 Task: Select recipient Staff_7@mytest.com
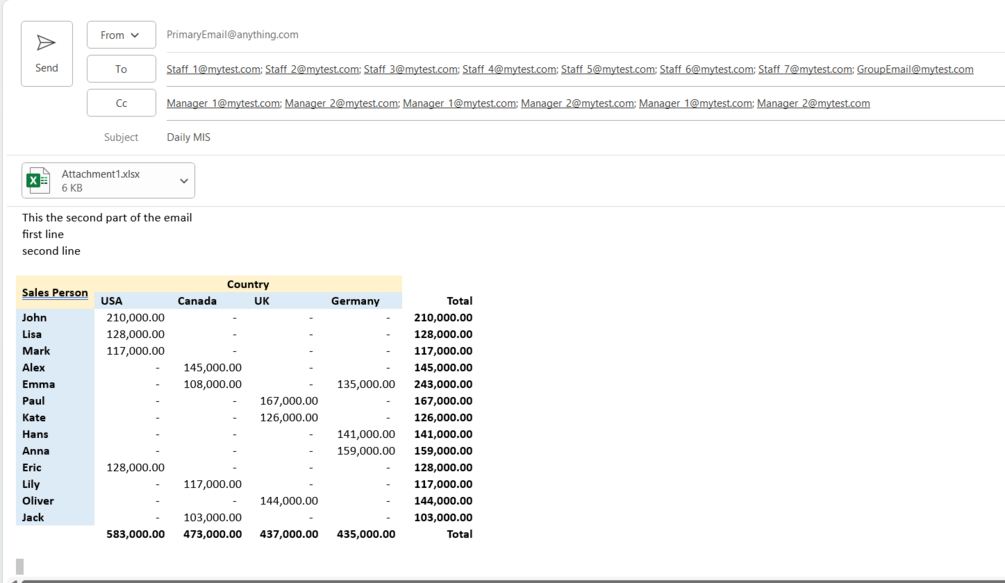805,69
